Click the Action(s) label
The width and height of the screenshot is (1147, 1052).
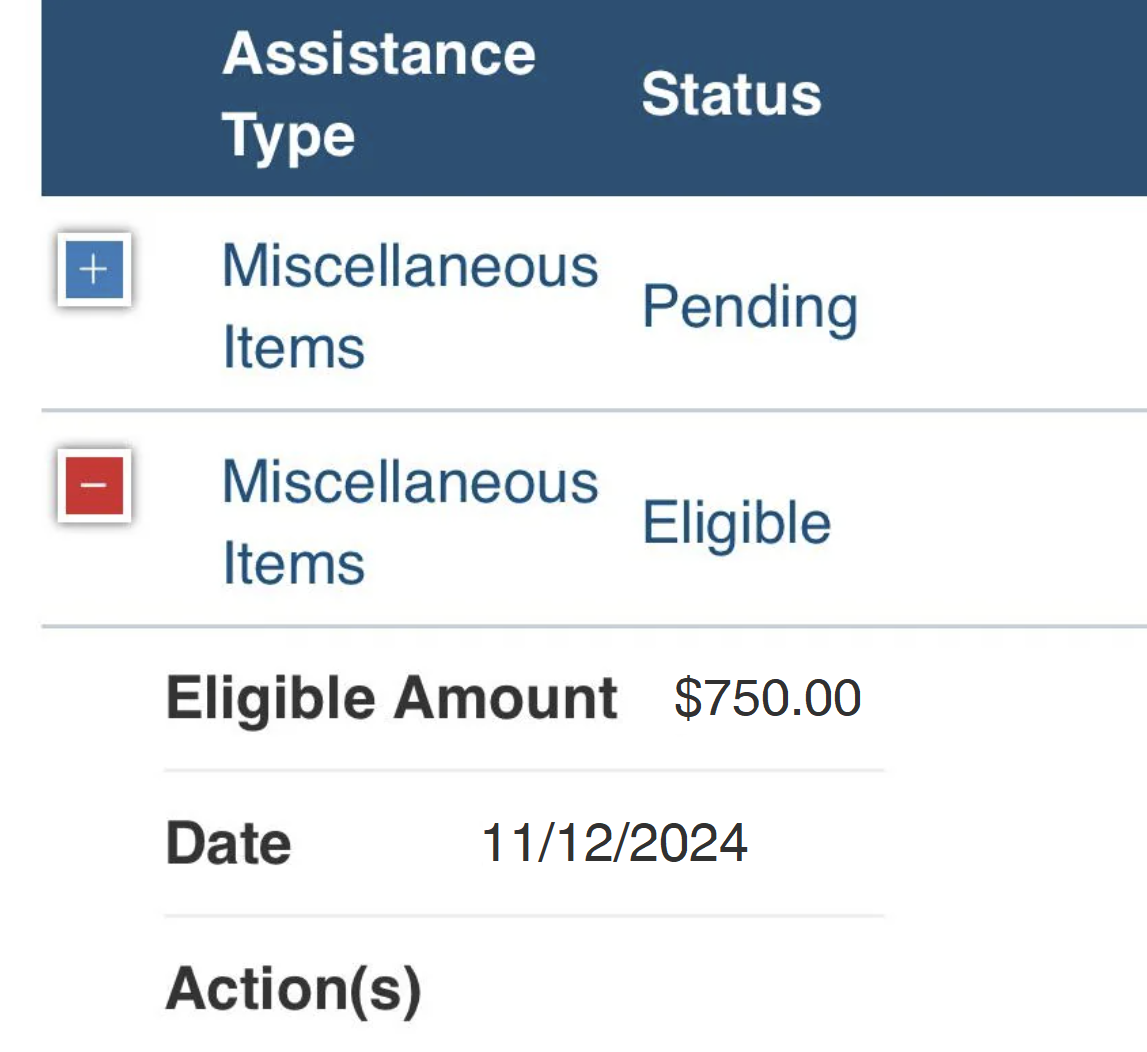(x=294, y=990)
